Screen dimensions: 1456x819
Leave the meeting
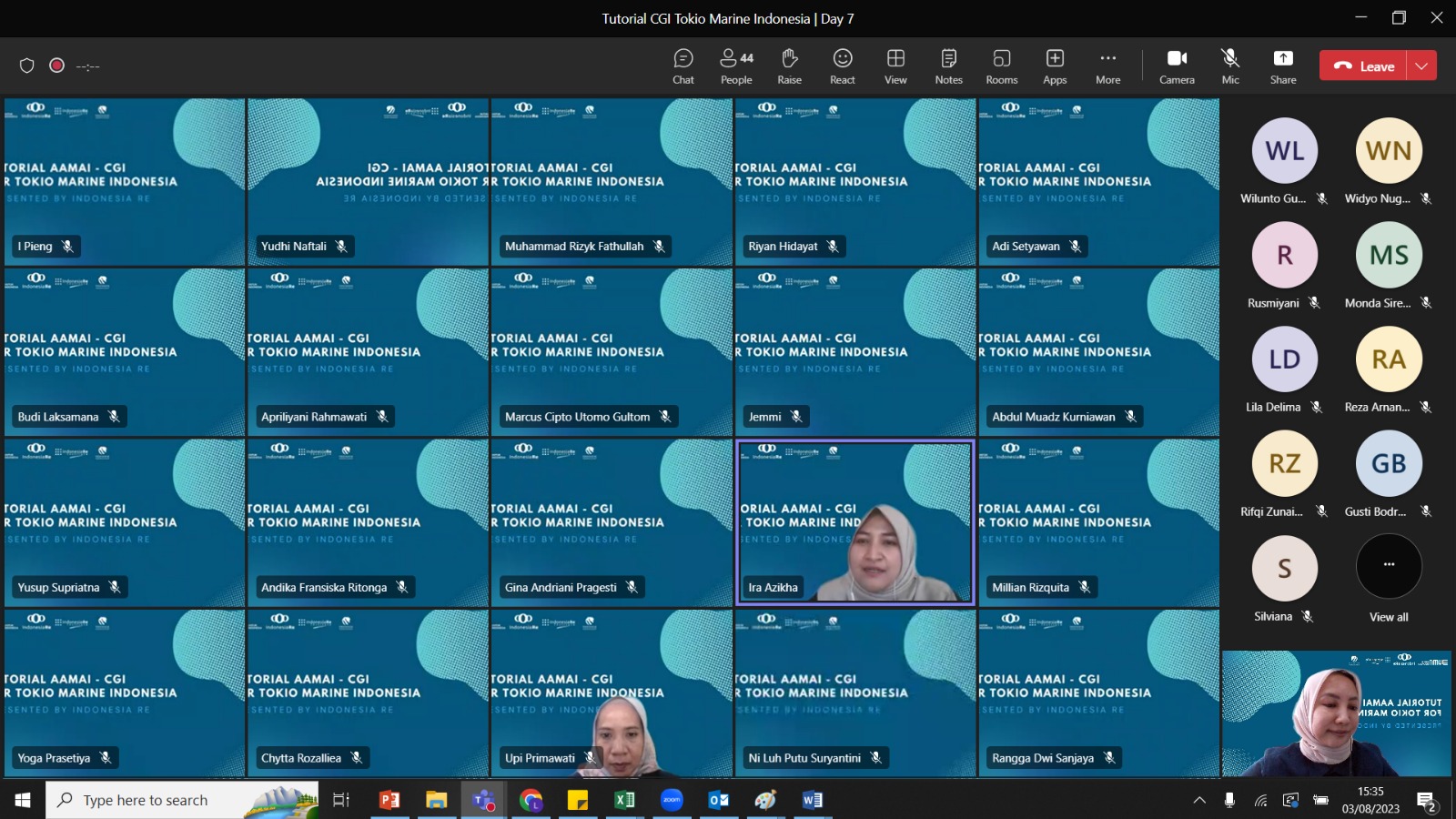click(x=1363, y=66)
